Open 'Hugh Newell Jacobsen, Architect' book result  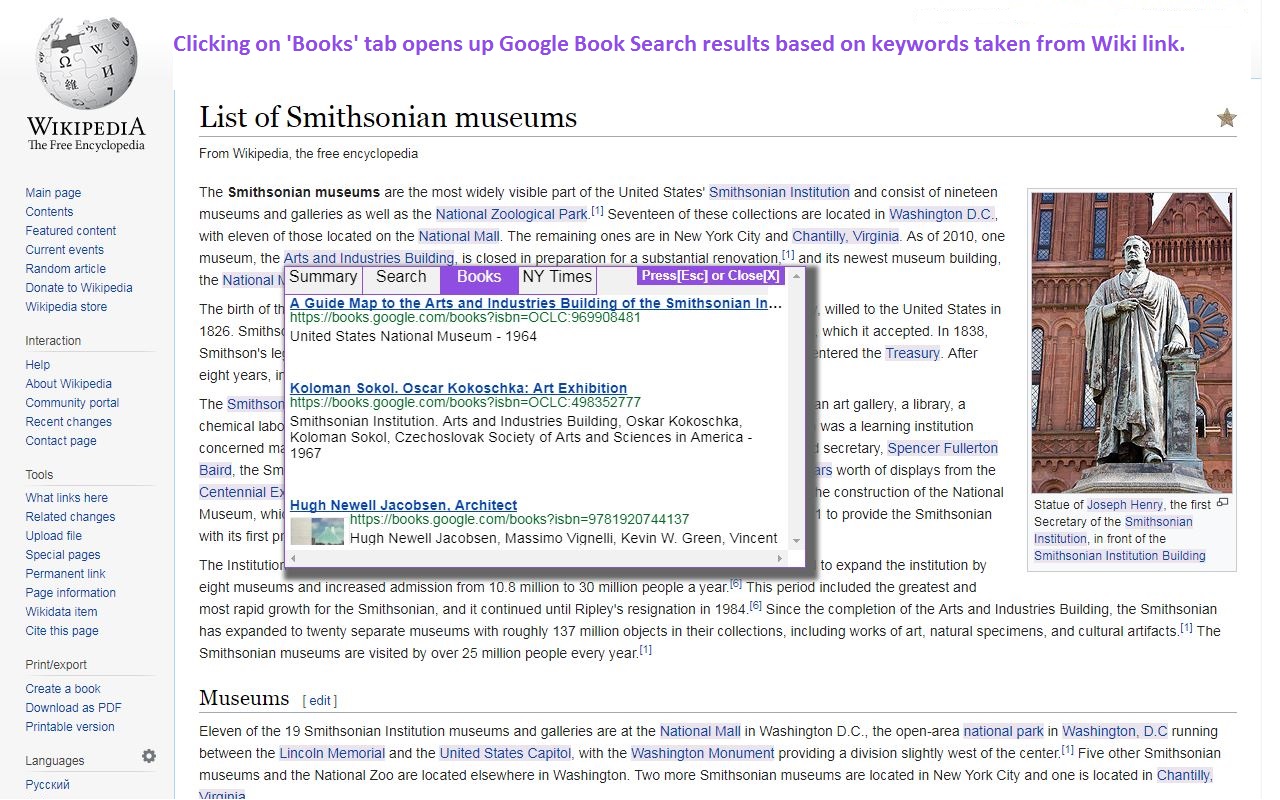404,505
